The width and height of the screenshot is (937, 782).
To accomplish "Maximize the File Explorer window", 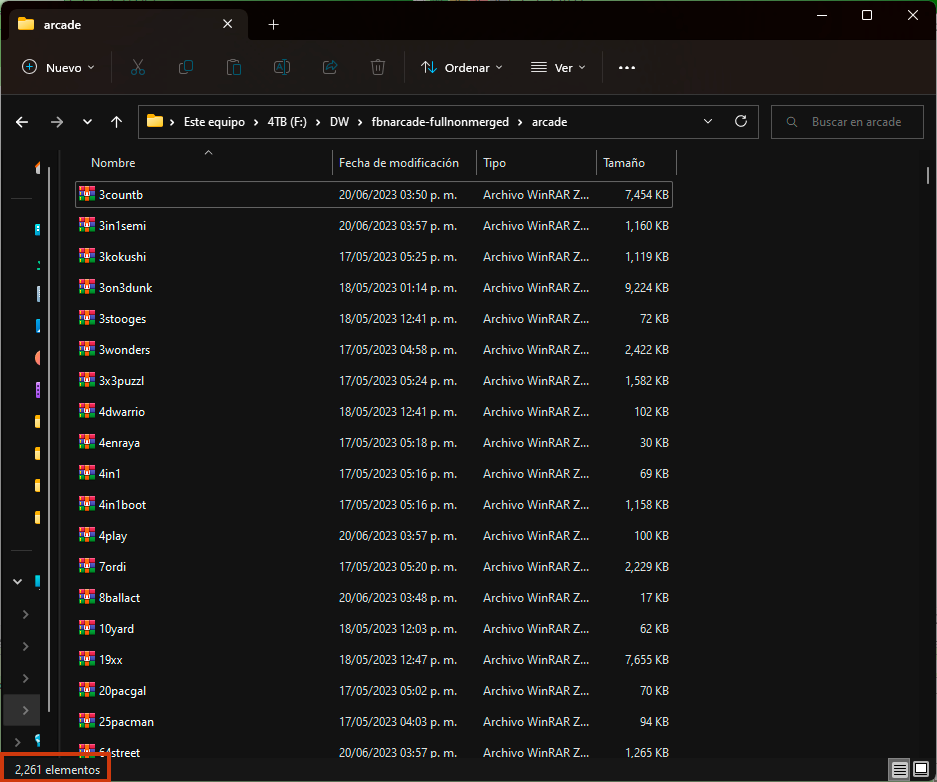I will (x=867, y=16).
